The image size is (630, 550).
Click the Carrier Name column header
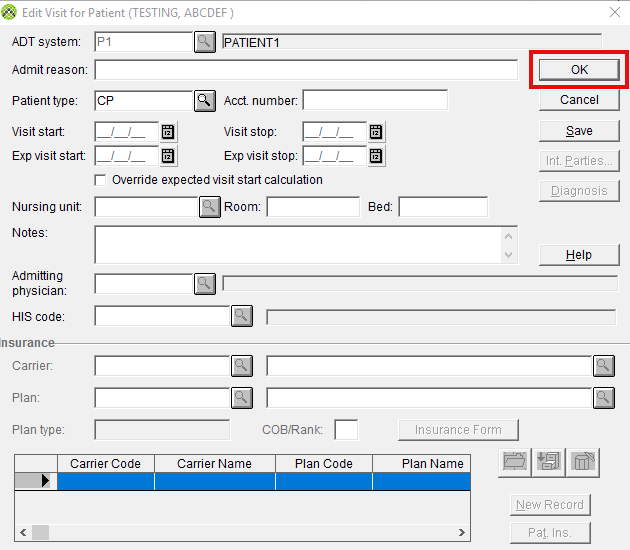click(x=214, y=464)
